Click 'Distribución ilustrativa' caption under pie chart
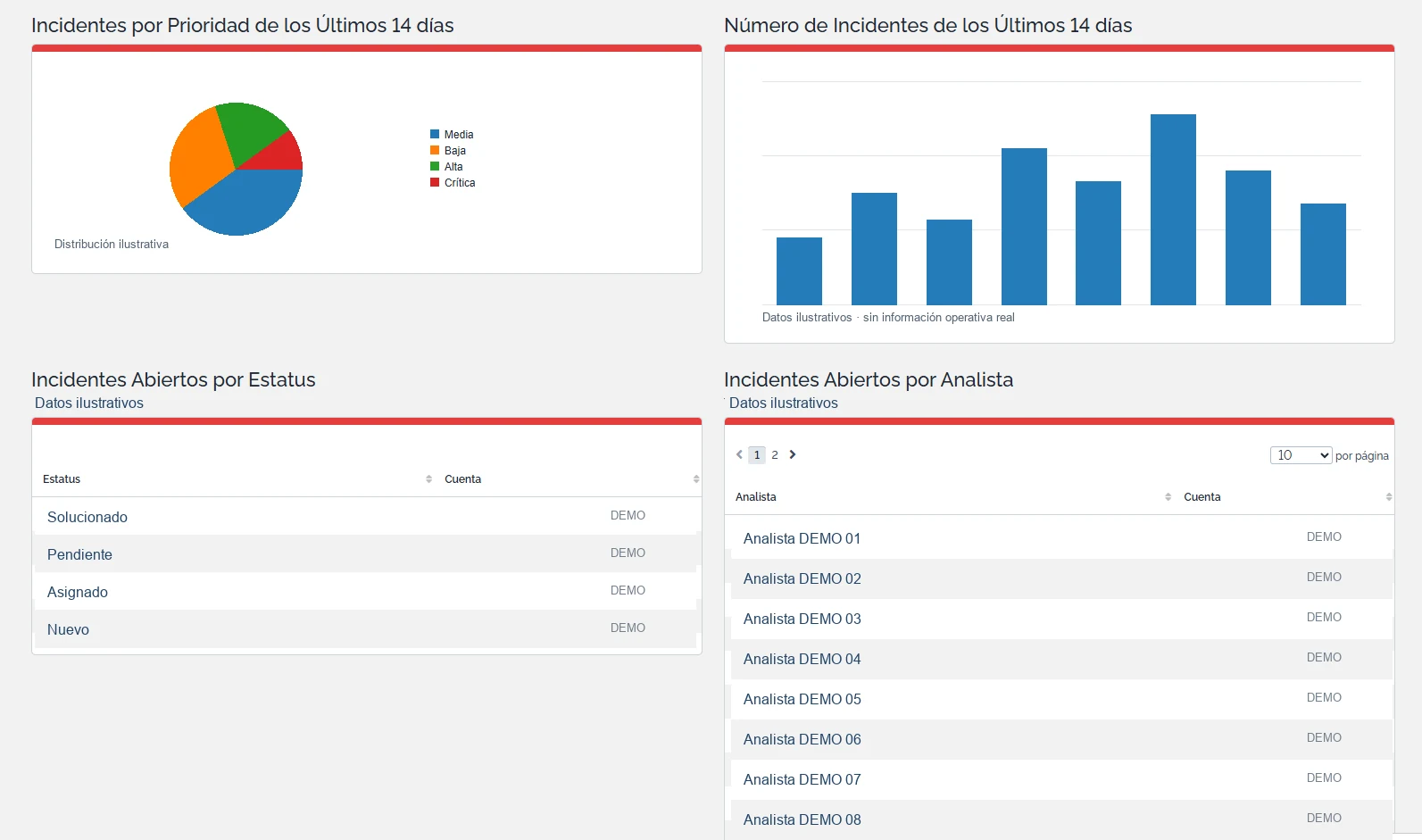1422x840 pixels. tap(112, 244)
